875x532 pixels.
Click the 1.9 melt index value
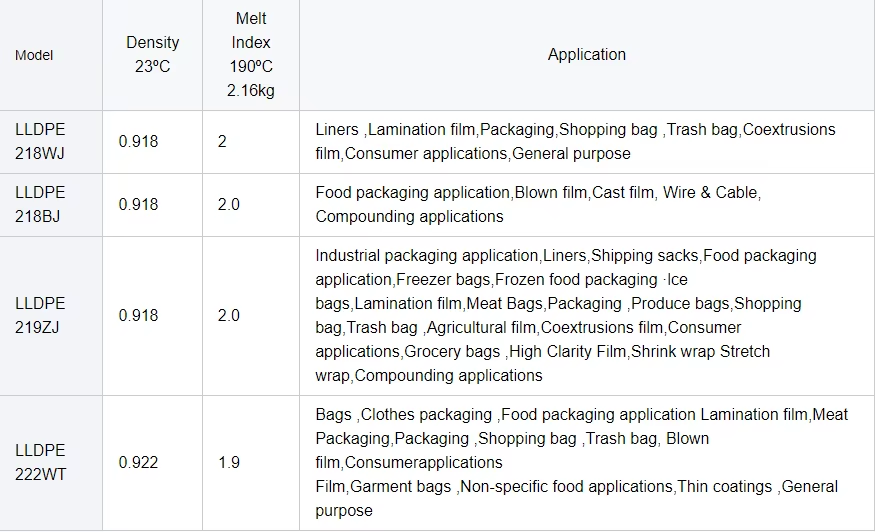(229, 462)
